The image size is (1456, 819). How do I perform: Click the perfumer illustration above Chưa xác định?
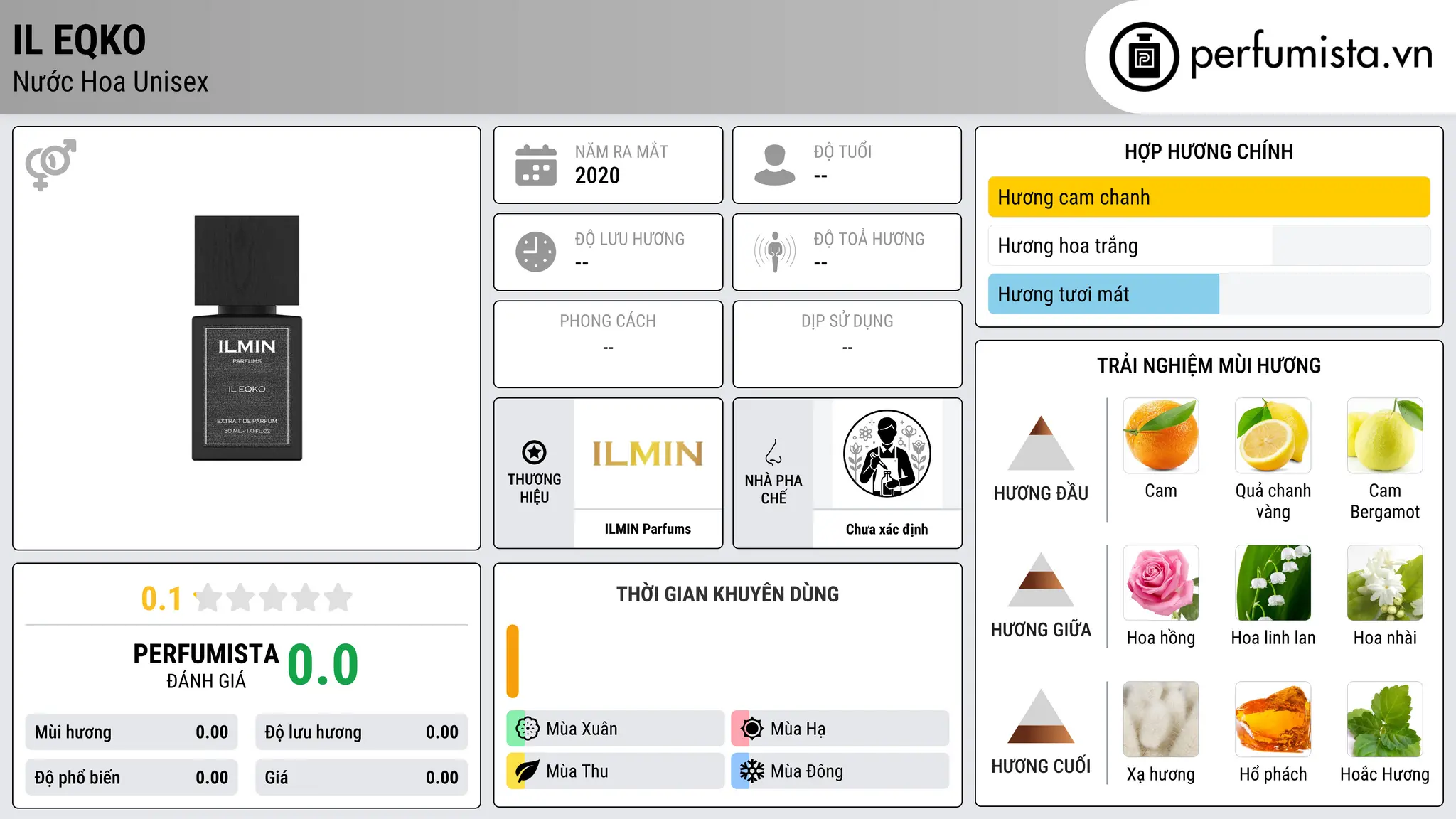pos(887,454)
